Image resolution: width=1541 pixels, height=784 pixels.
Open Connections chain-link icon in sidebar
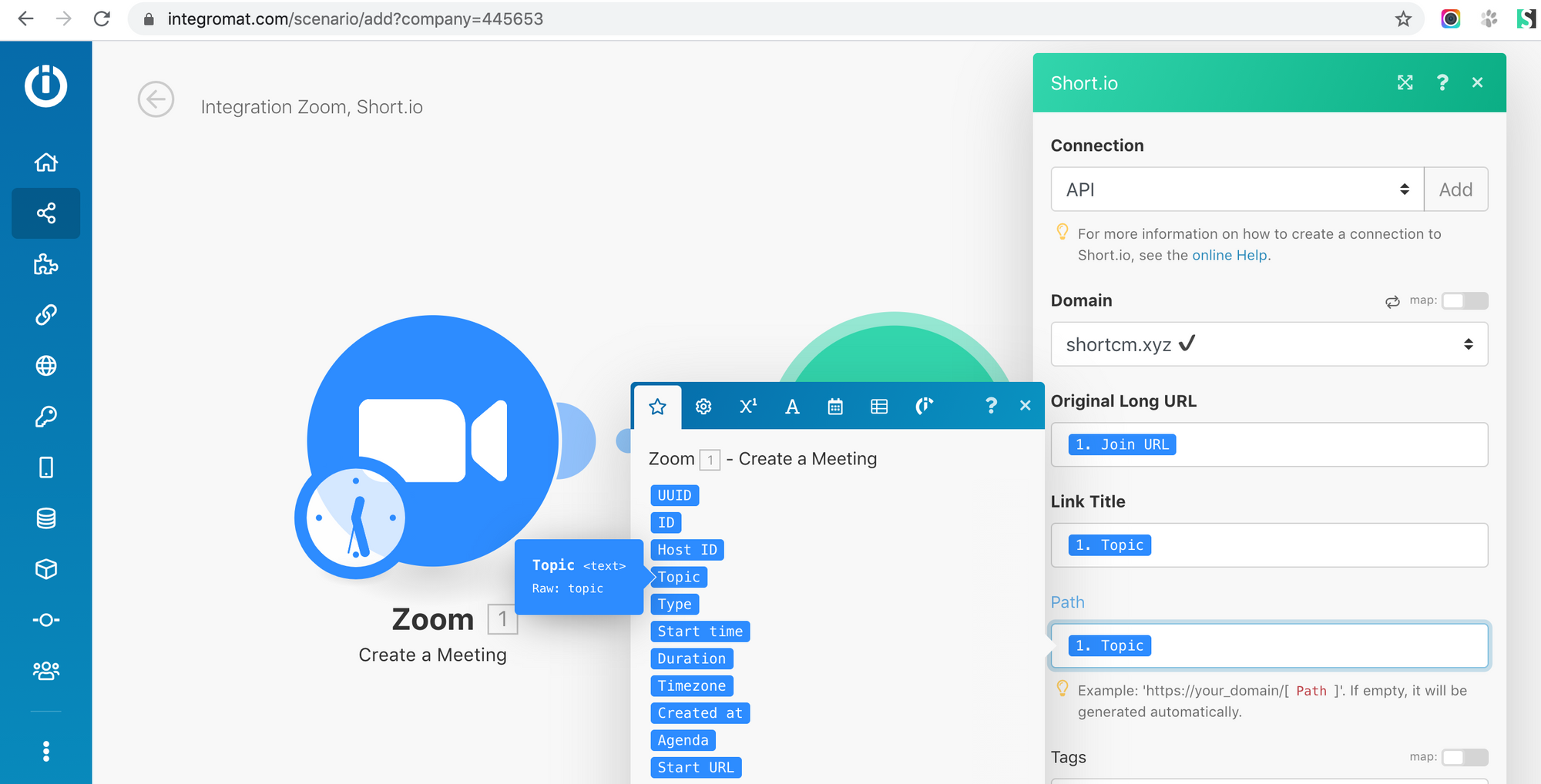(46, 315)
